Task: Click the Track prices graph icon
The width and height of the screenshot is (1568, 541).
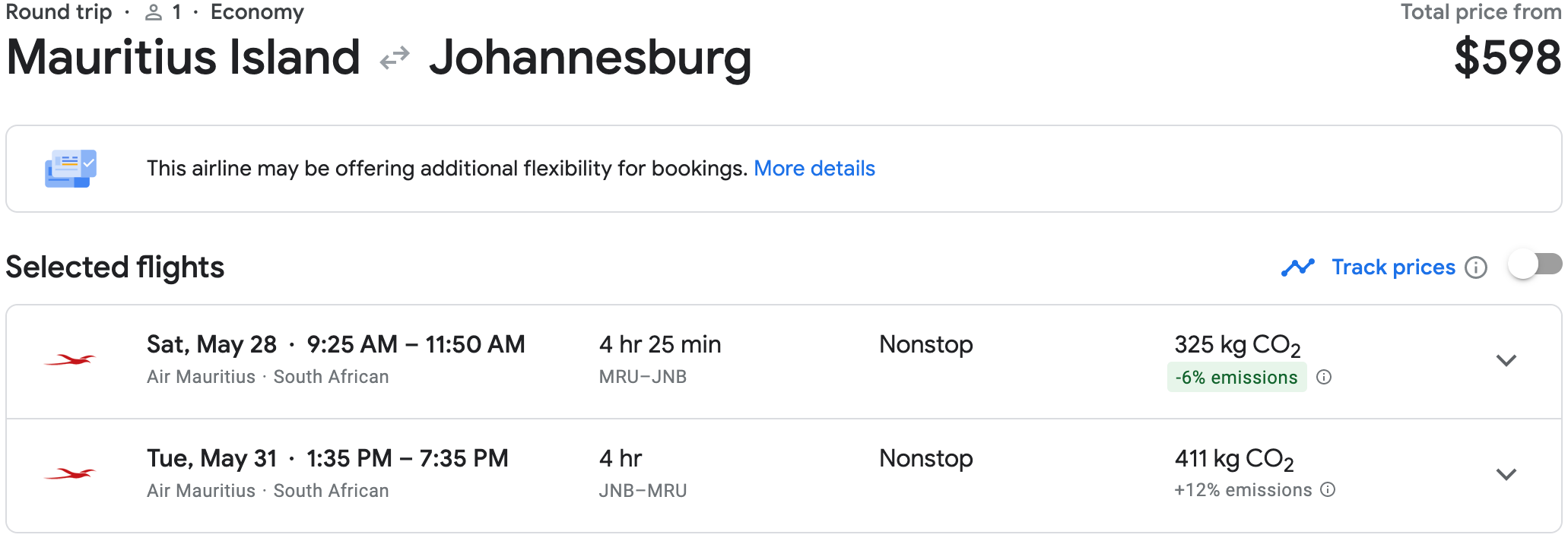Action: pyautogui.click(x=1298, y=267)
